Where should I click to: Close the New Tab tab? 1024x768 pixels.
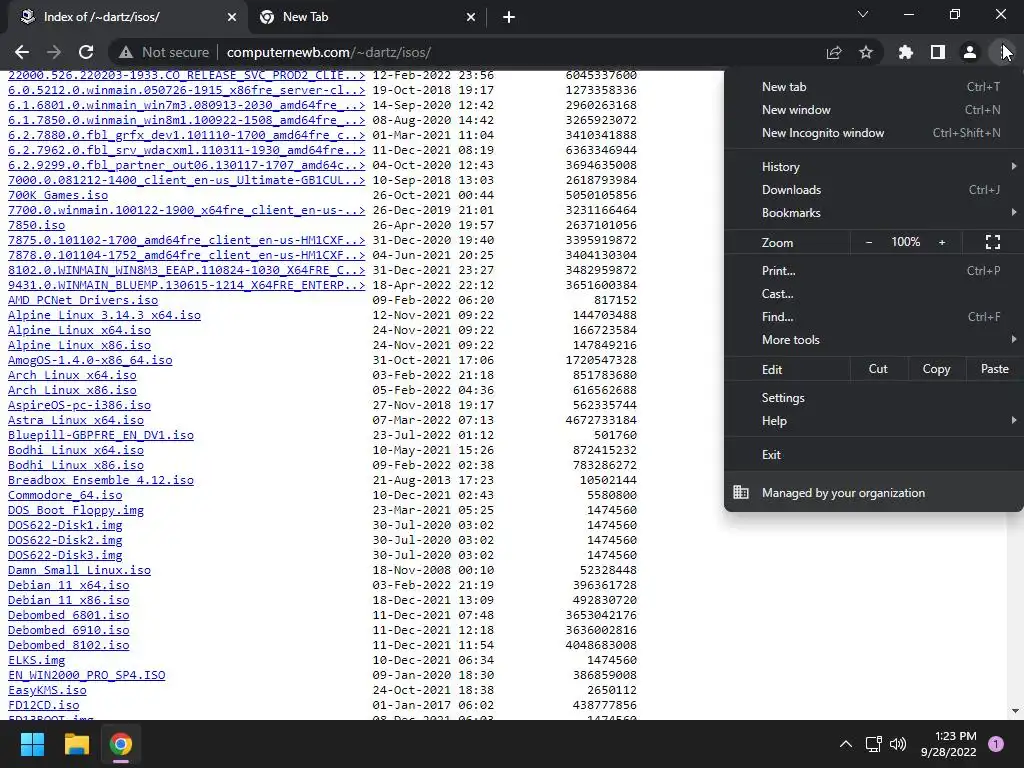[x=471, y=17]
